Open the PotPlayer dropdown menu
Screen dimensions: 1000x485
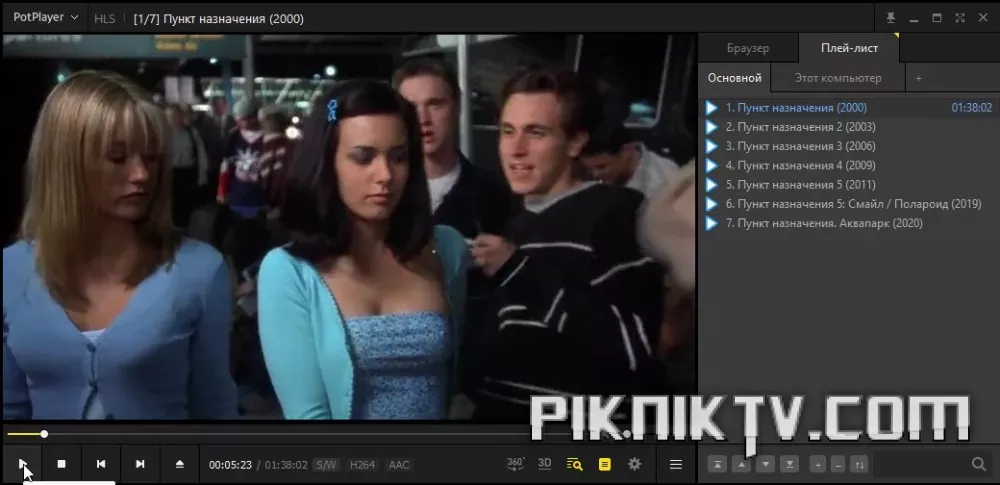coord(46,18)
